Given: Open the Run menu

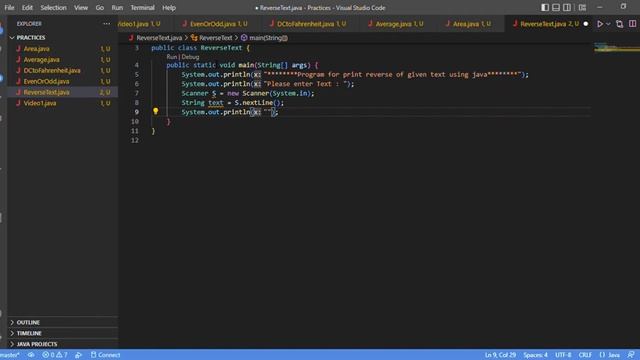Looking at the screenshot, I should tap(117, 8).
